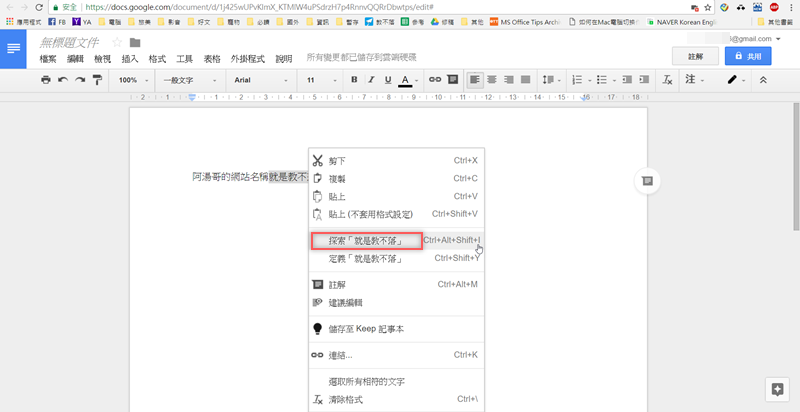
Task: Open the text color picker
Action: [406, 80]
